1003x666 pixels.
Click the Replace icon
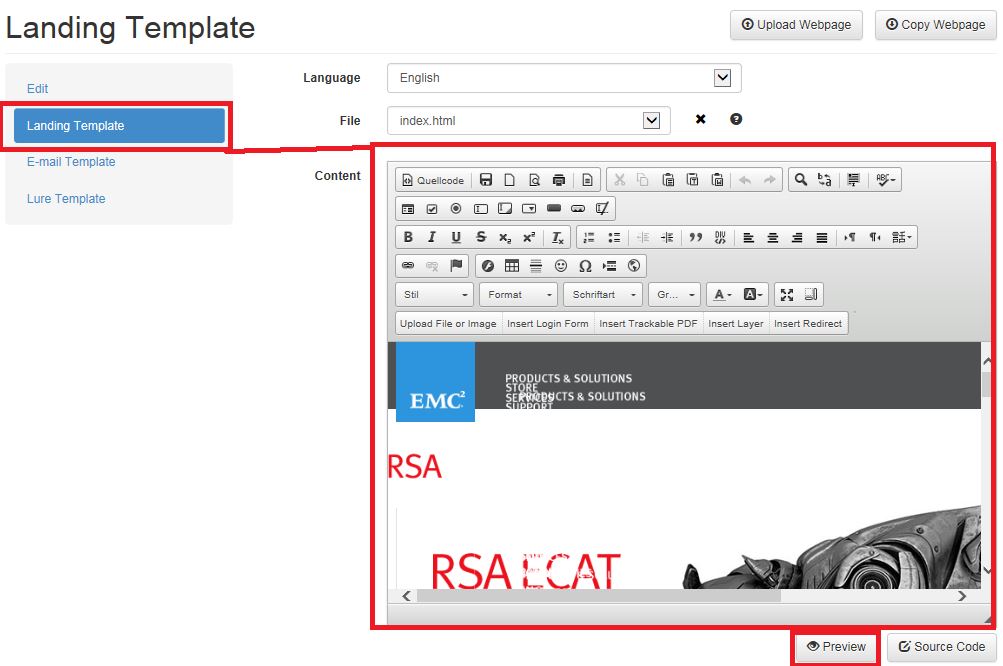coord(825,180)
